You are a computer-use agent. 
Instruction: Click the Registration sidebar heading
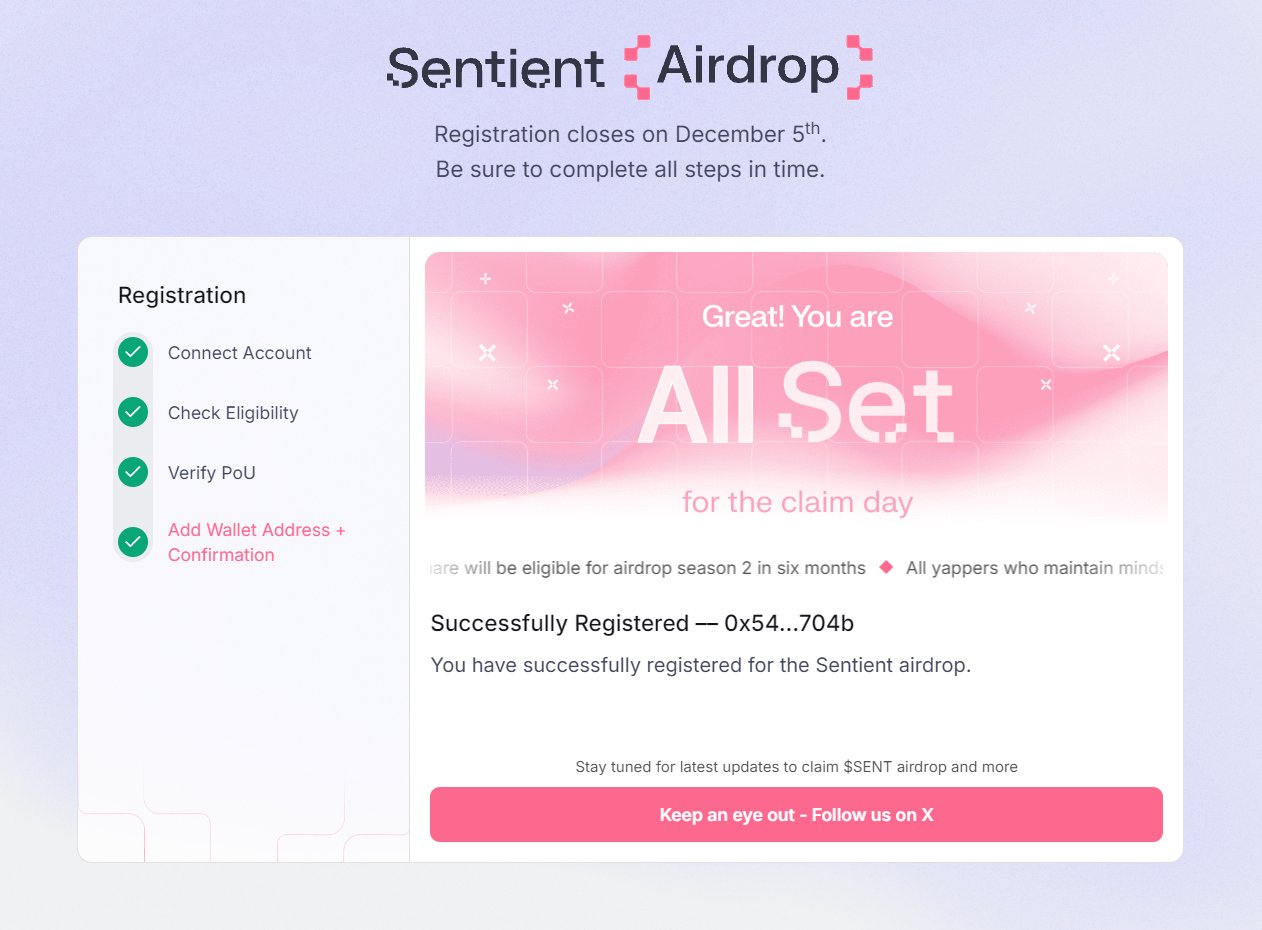point(182,295)
